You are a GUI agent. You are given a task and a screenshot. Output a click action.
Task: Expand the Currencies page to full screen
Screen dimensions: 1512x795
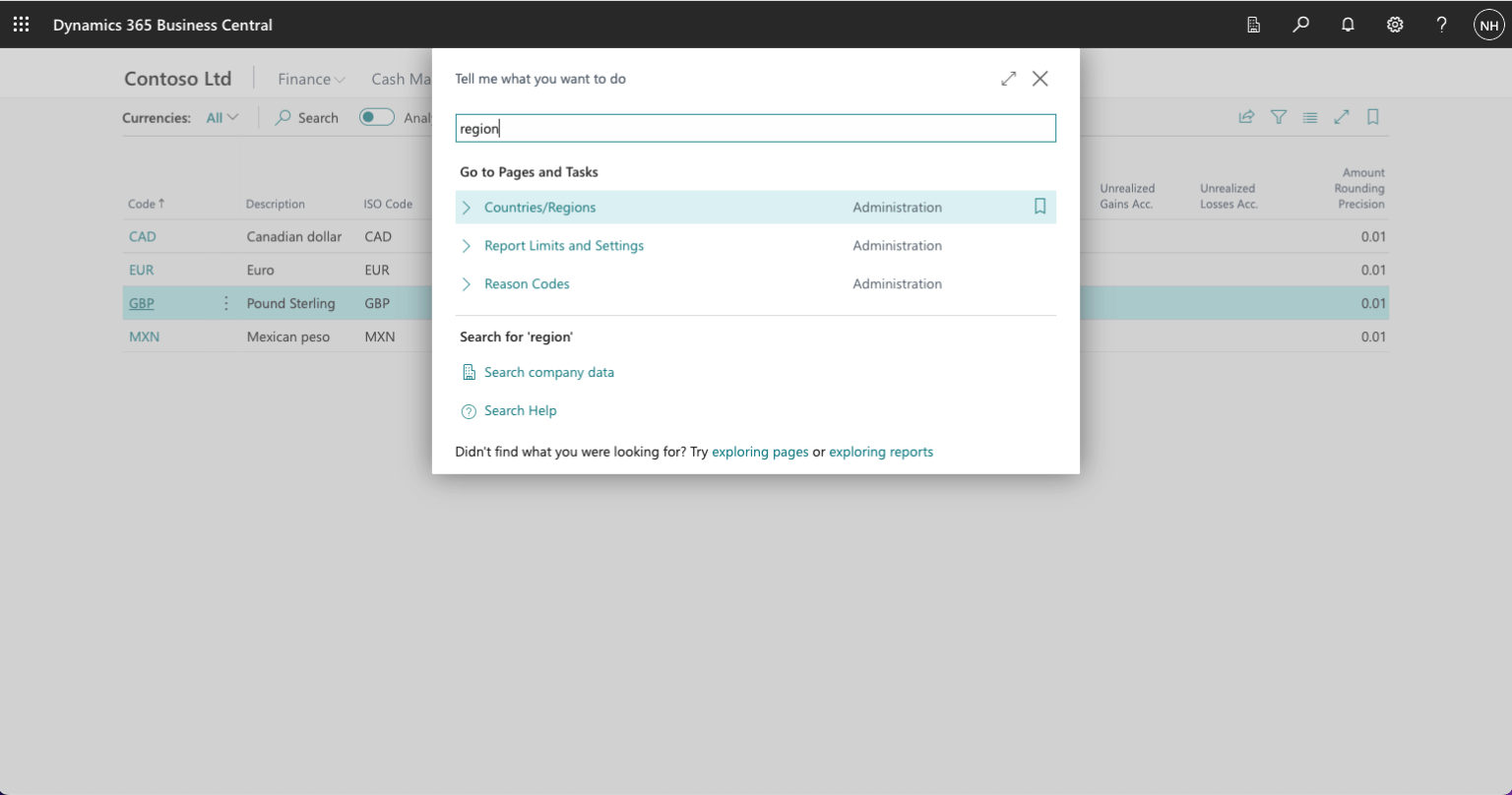(x=1341, y=117)
